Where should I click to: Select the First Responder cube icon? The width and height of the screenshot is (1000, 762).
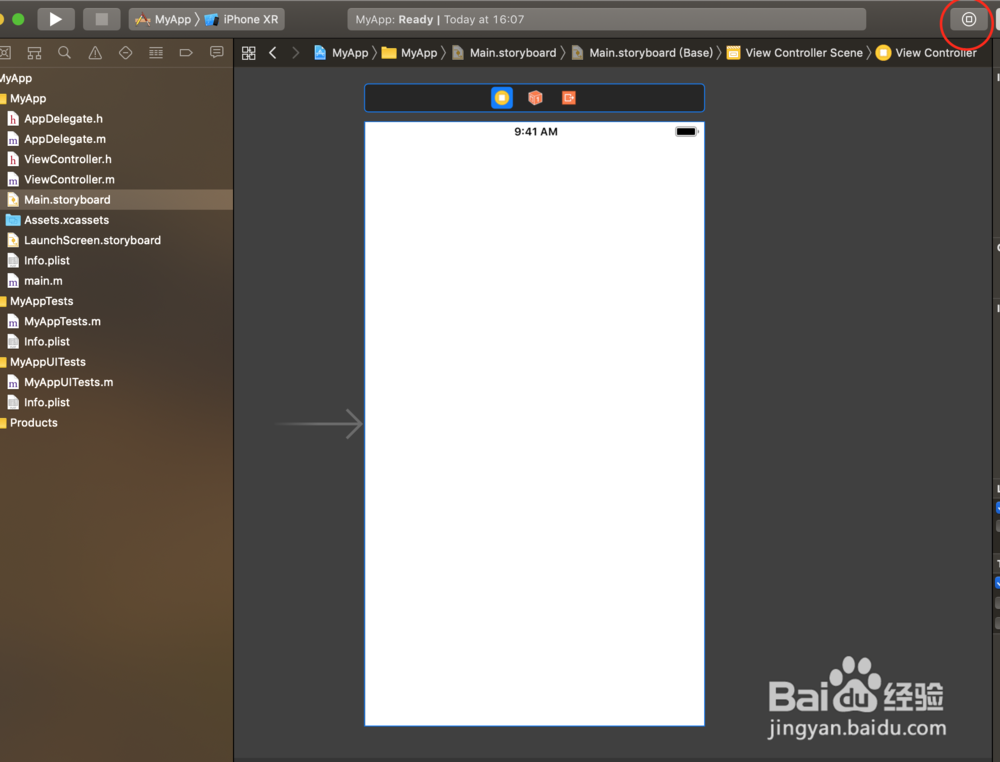[x=535, y=98]
